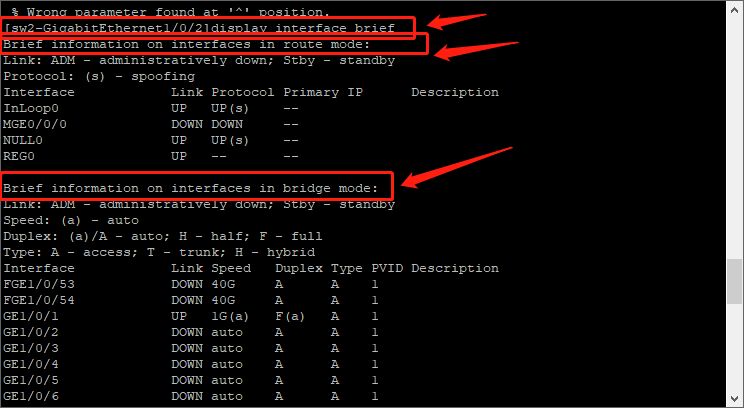The width and height of the screenshot is (744, 408).
Task: Click the MGE0/0/0 interface entry
Action: tap(35, 124)
